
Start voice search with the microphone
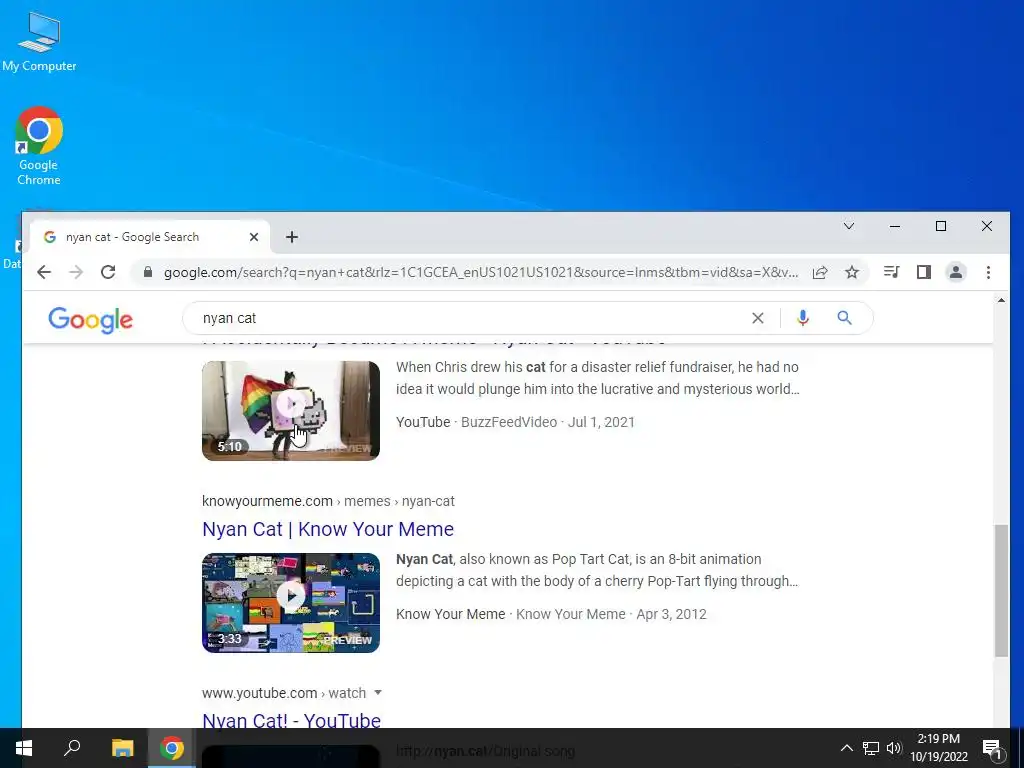pos(803,318)
